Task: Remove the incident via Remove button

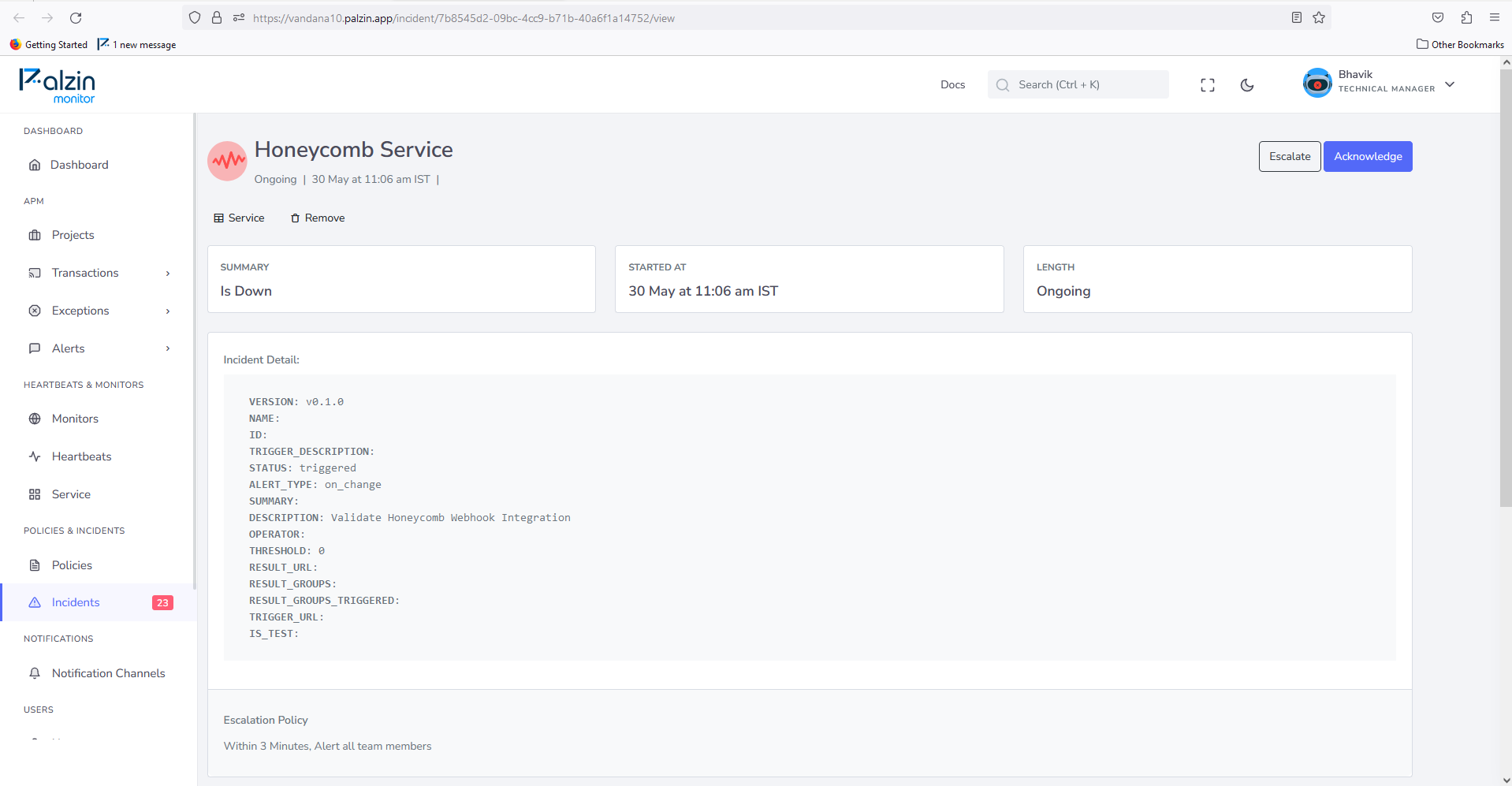Action: 318,218
